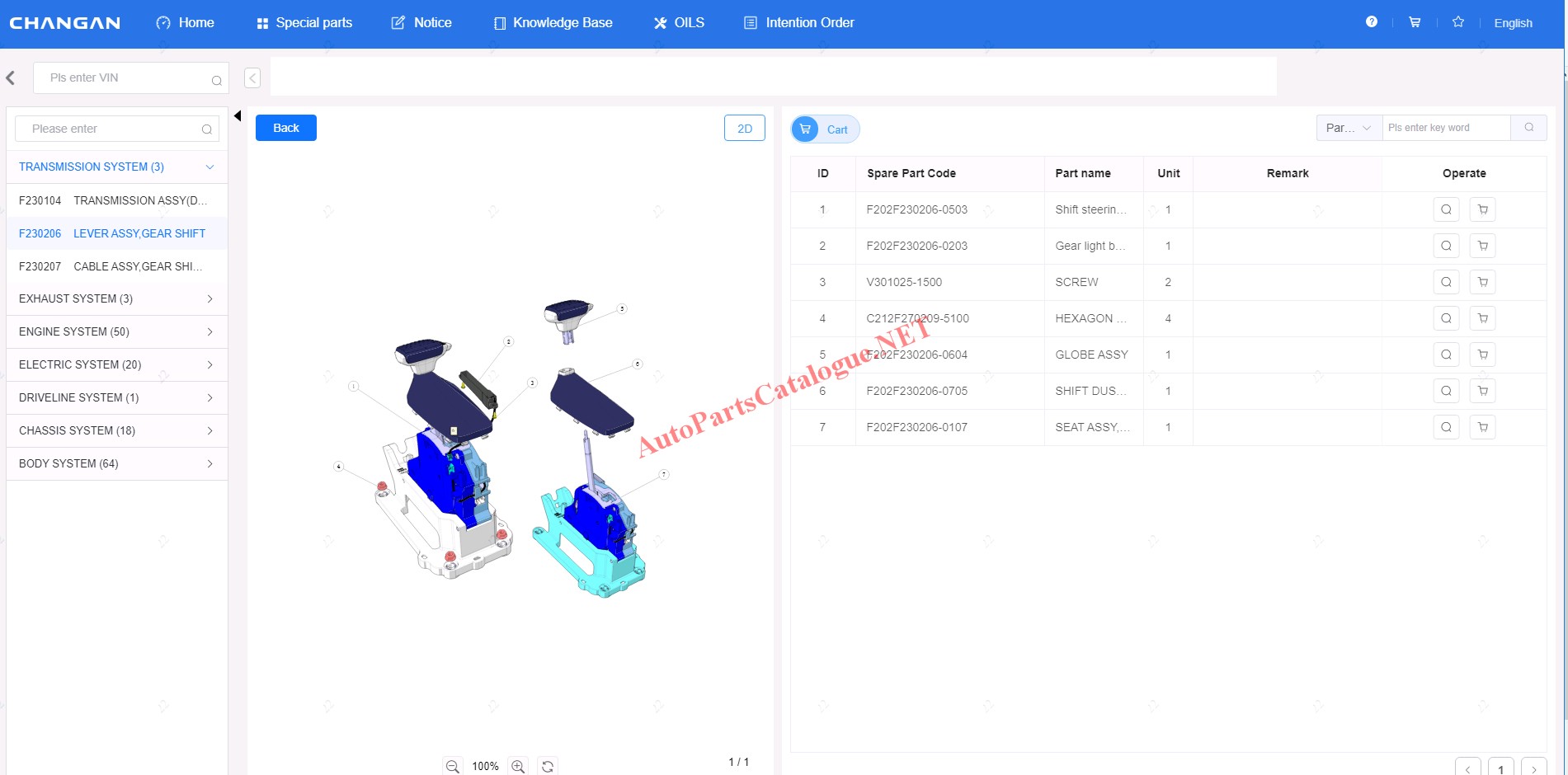1568x775 pixels.
Task: Open the Par... search type dropdown
Action: tap(1348, 128)
